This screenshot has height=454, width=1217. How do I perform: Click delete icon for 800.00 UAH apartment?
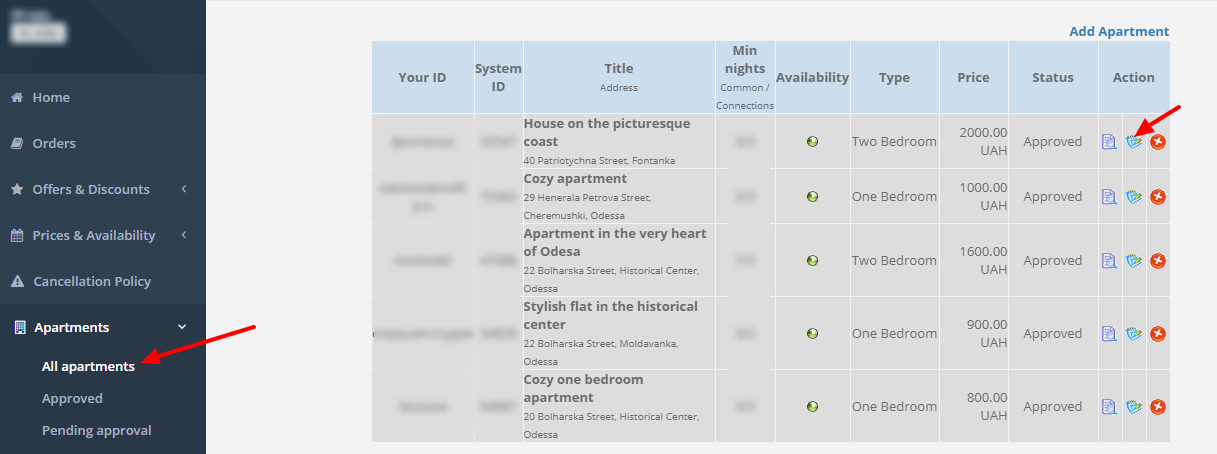1158,407
